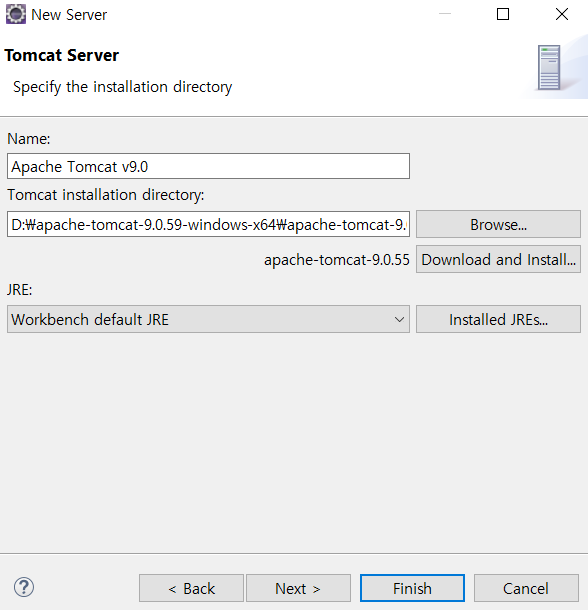
Task: Click the 'Name:' label
Action: [x=29, y=139]
